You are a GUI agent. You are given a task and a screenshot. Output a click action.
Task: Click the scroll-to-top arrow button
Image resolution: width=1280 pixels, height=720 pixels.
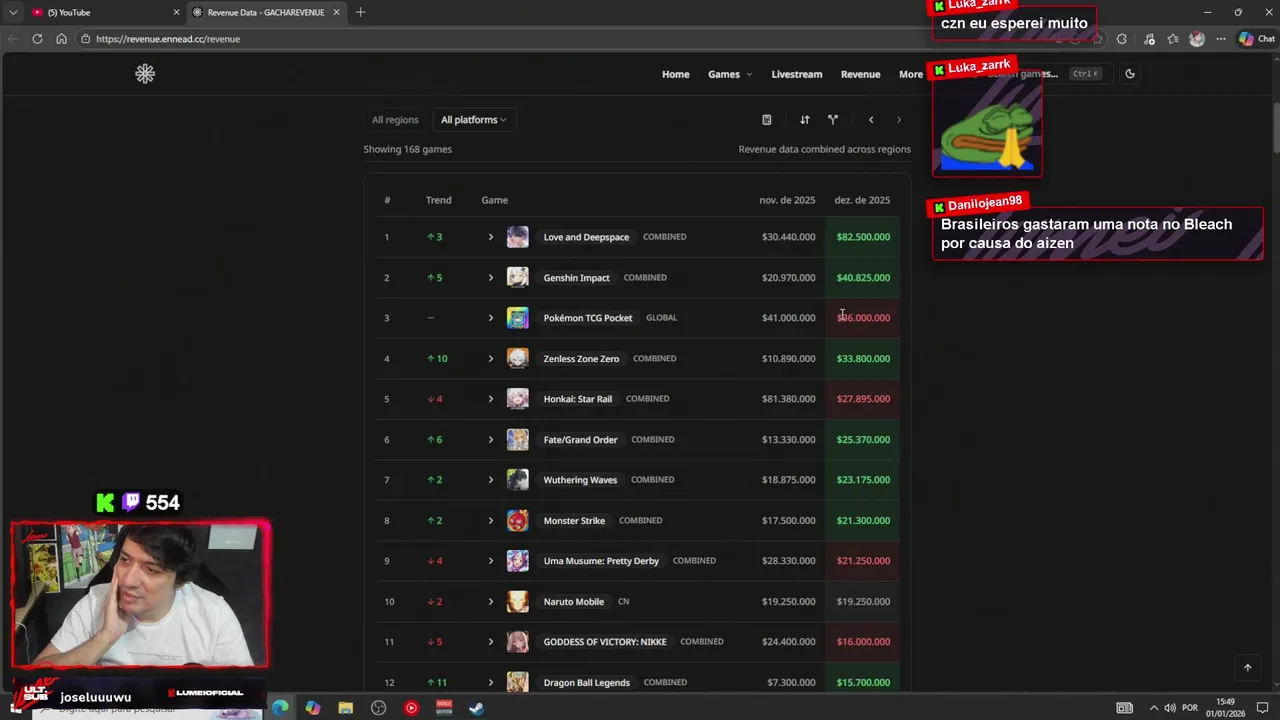click(1247, 668)
